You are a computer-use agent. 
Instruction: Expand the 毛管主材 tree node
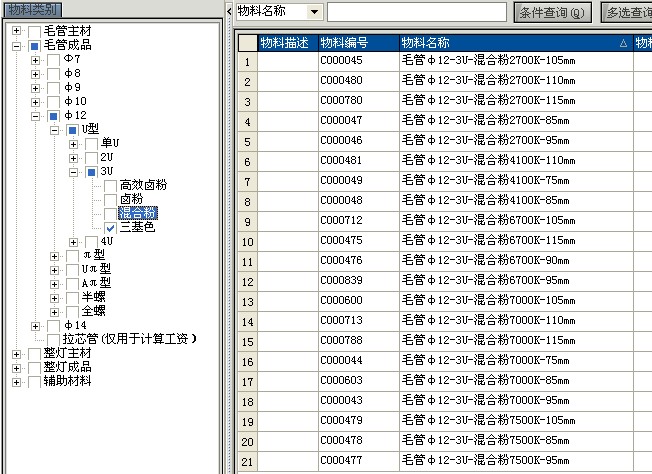pos(17,32)
